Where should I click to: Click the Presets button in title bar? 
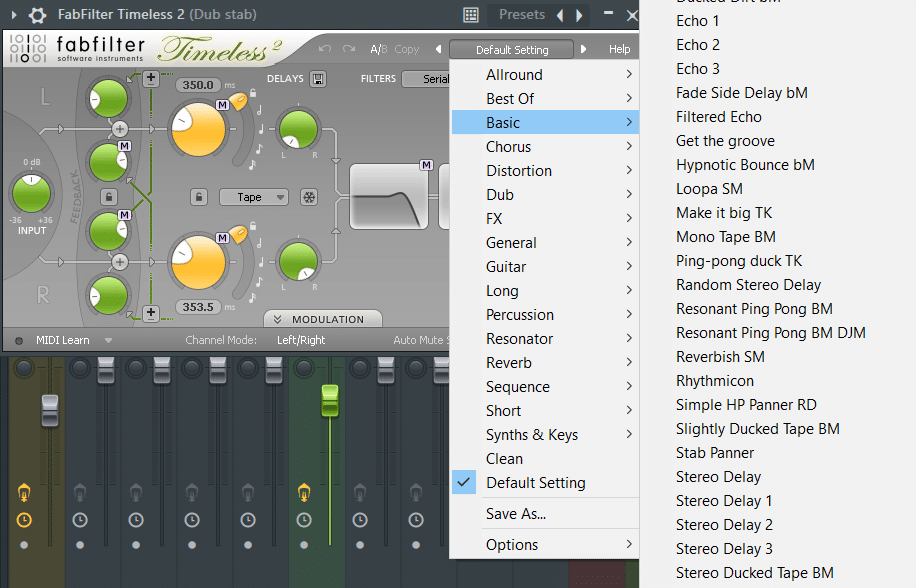(x=522, y=15)
